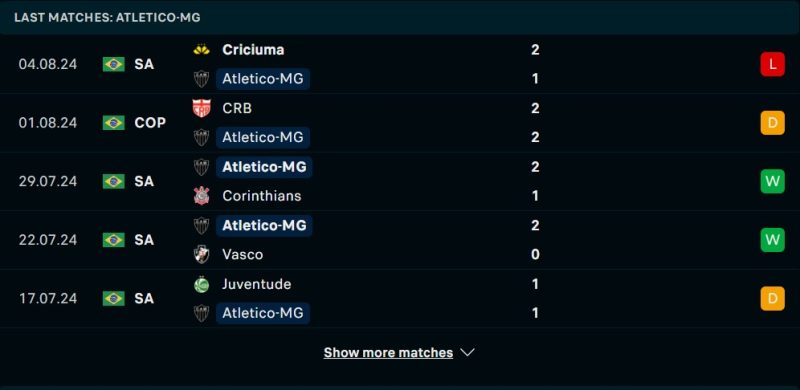Open Criciuma team name link
The height and width of the screenshot is (390, 800).
tap(253, 50)
